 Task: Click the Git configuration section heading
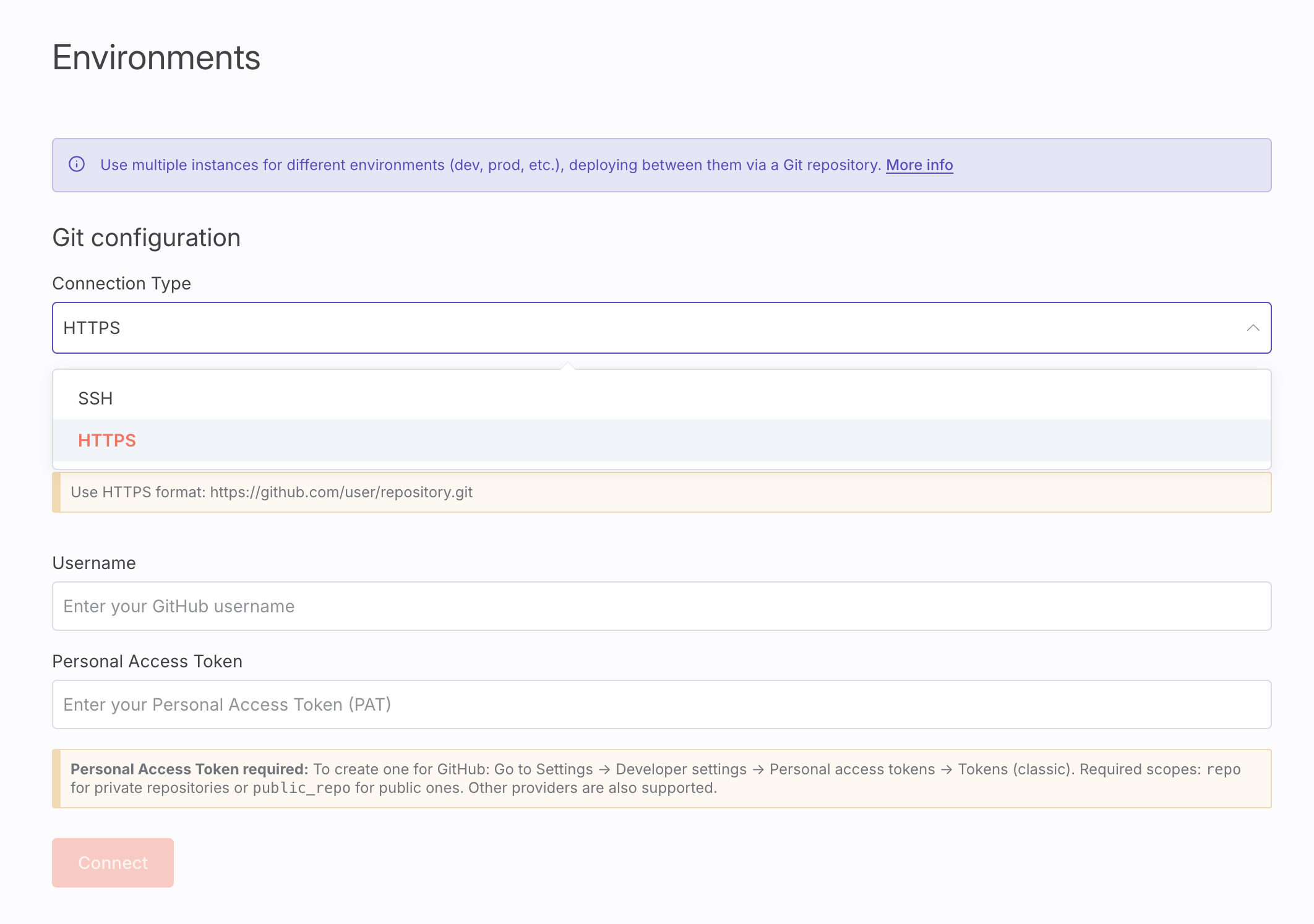point(147,238)
